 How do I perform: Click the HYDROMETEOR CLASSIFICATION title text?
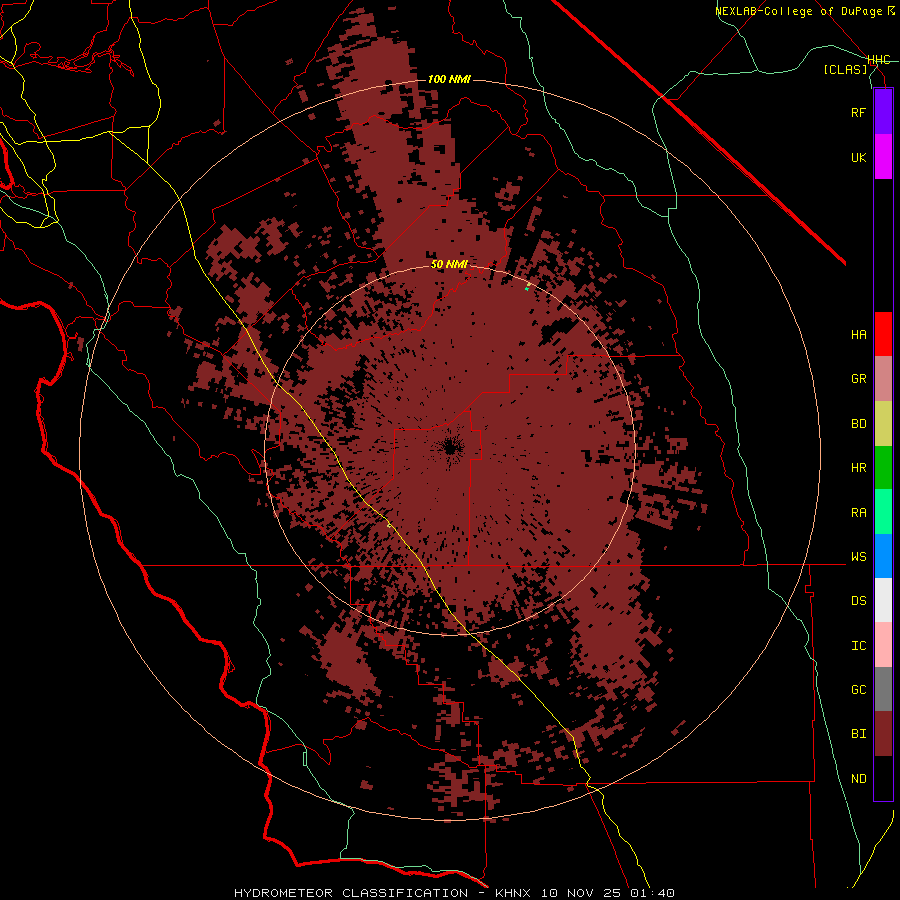351,893
